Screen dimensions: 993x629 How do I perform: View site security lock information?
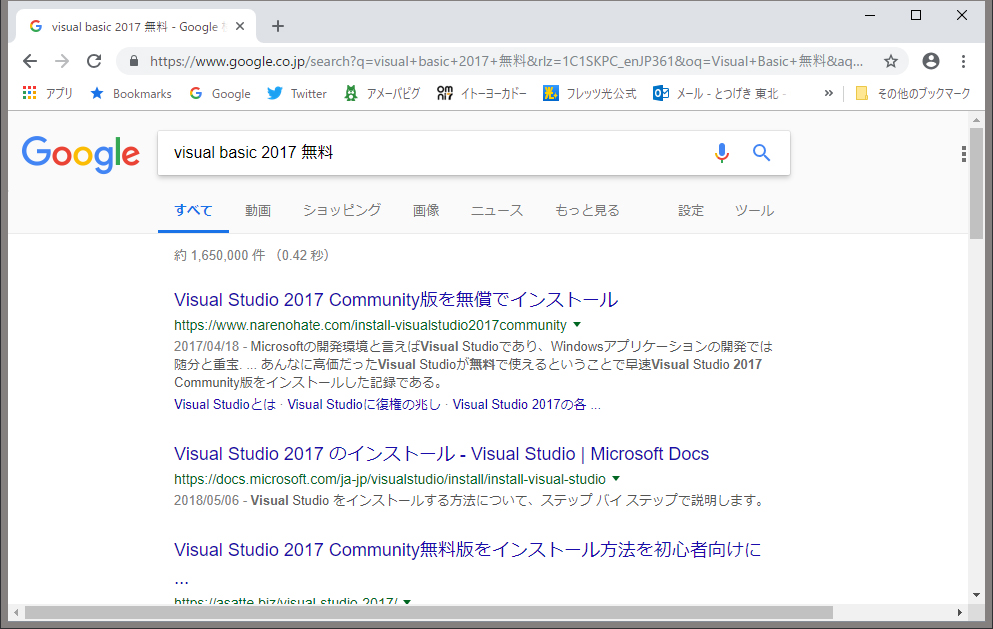(134, 61)
